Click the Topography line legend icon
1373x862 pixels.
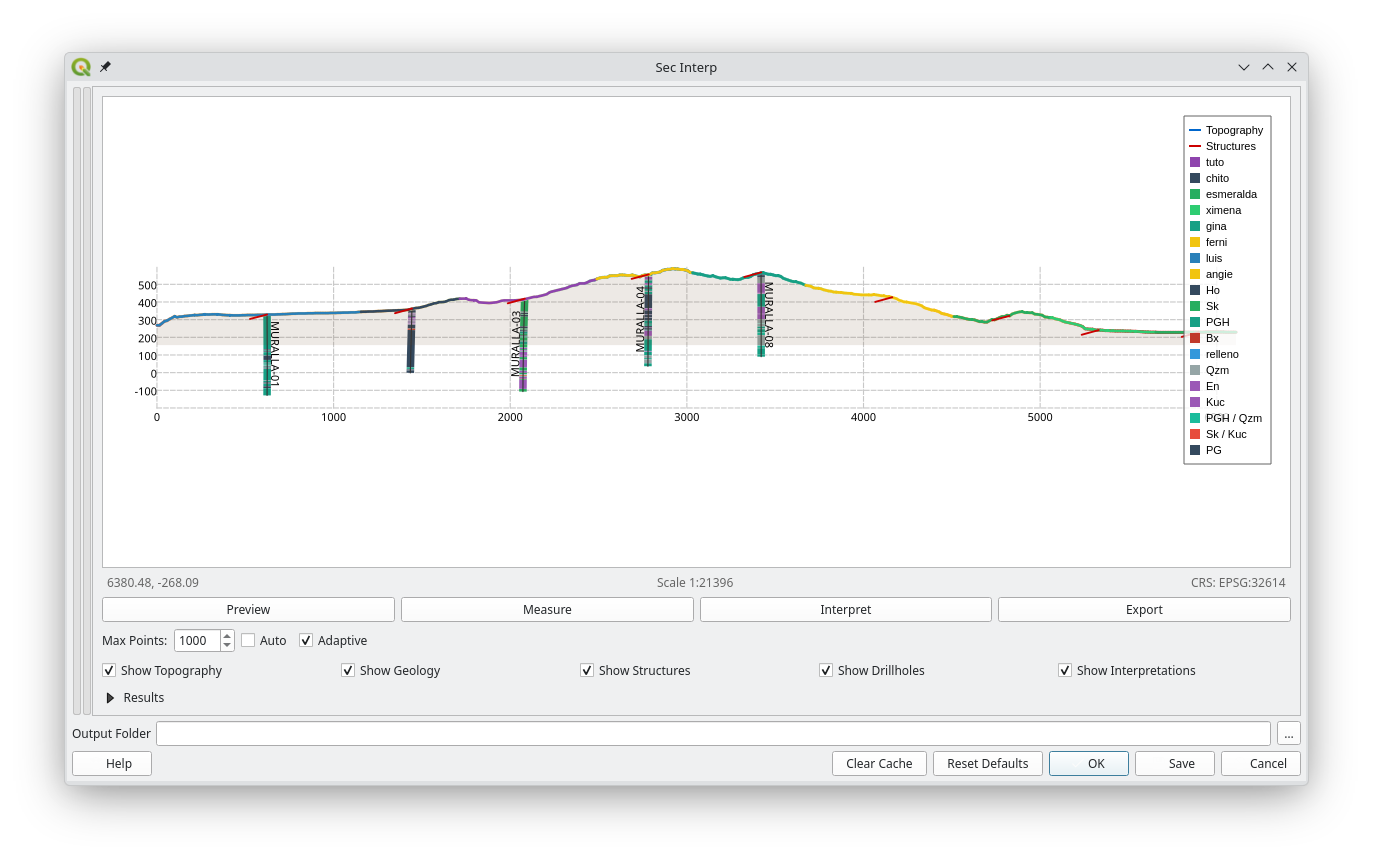click(x=1195, y=130)
